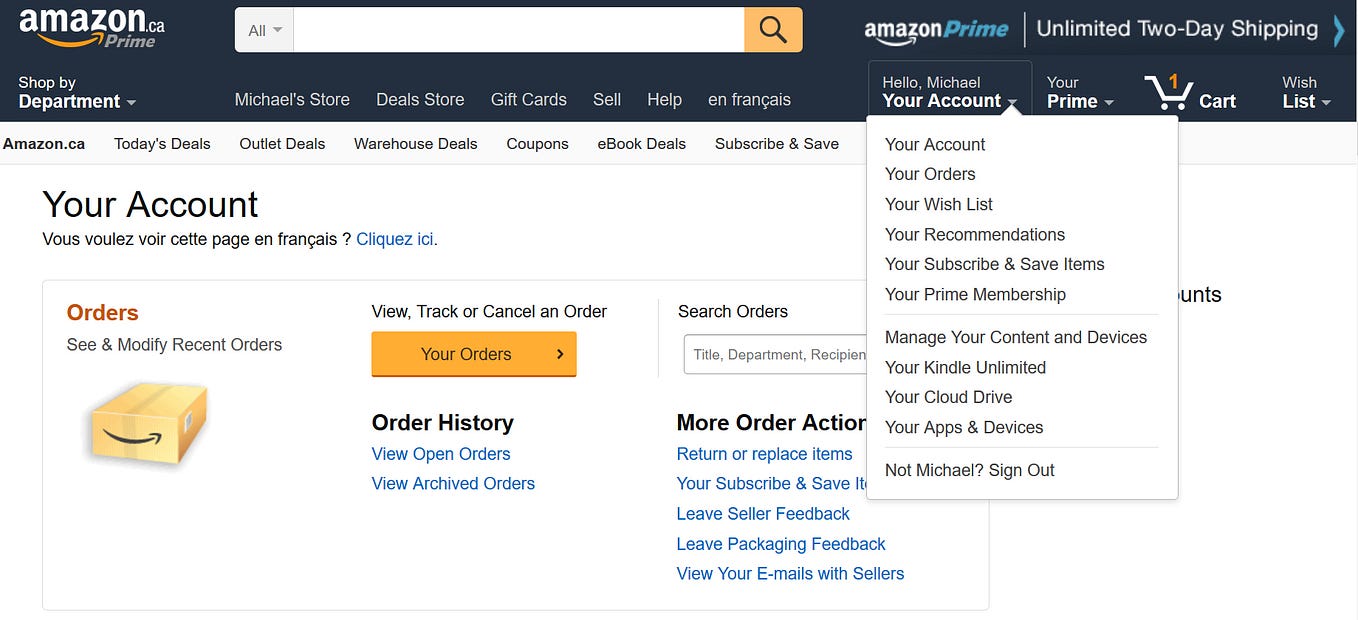The image size is (1358, 620).
Task: Click the orange magnifying glass search button
Action: point(773,30)
